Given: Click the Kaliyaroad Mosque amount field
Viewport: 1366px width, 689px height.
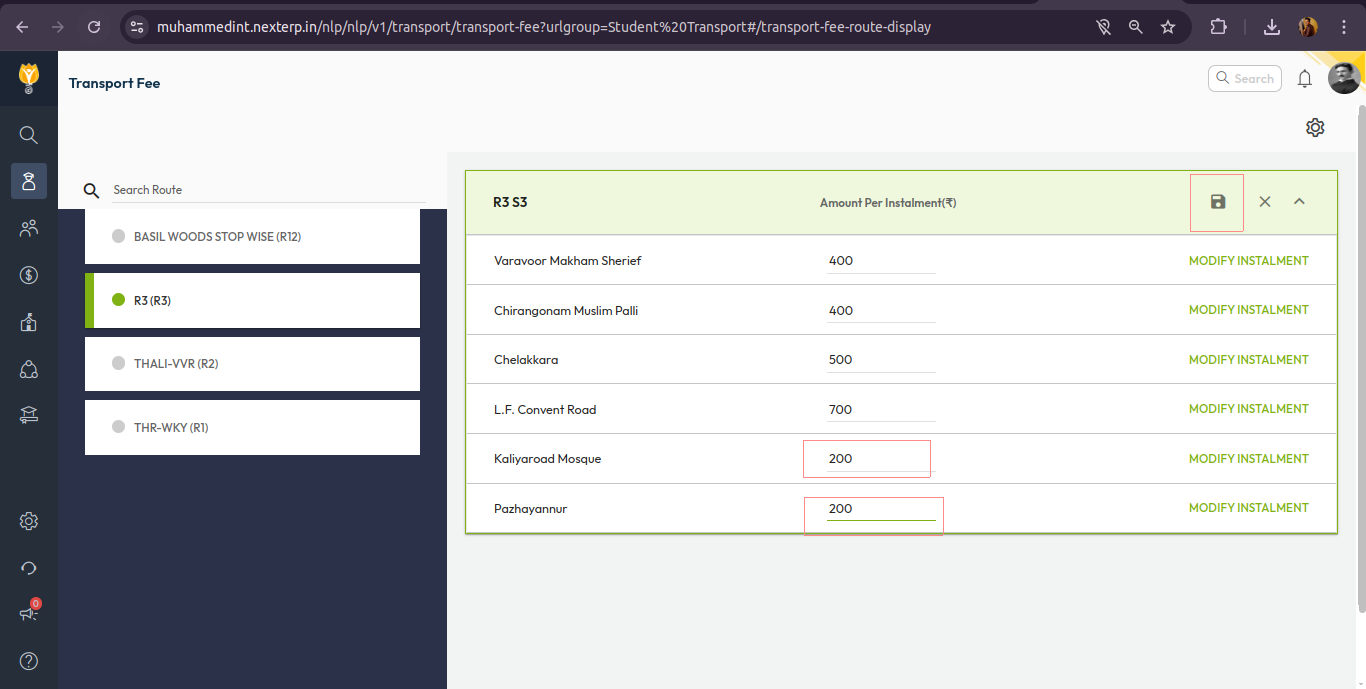Looking at the screenshot, I should [880, 459].
